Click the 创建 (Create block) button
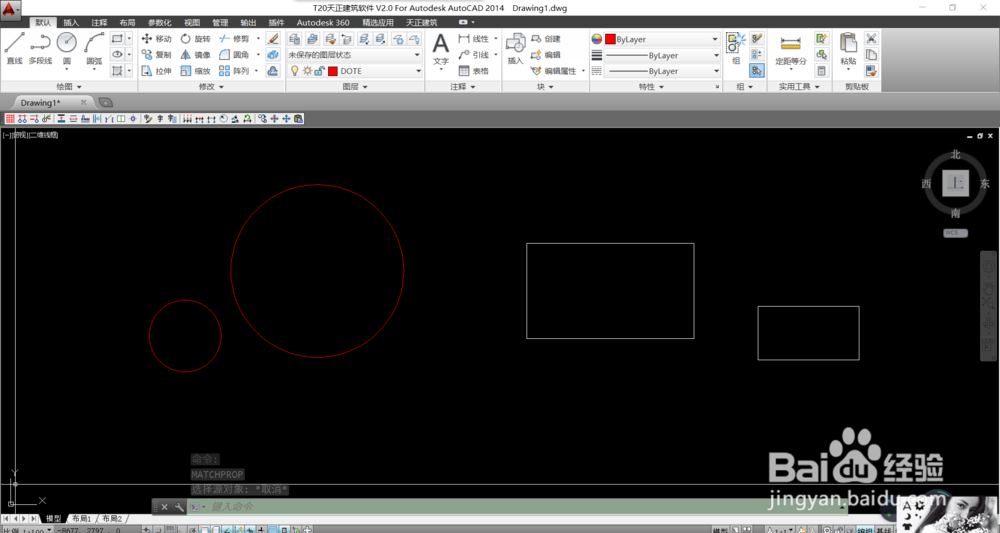This screenshot has width=1000, height=533. (x=546, y=39)
